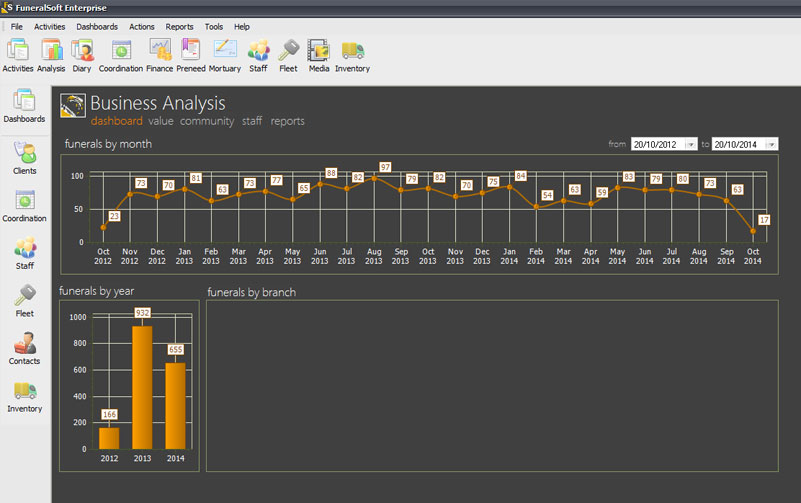Click the 'funerals by branch' heading
801x503 pixels.
point(251,292)
